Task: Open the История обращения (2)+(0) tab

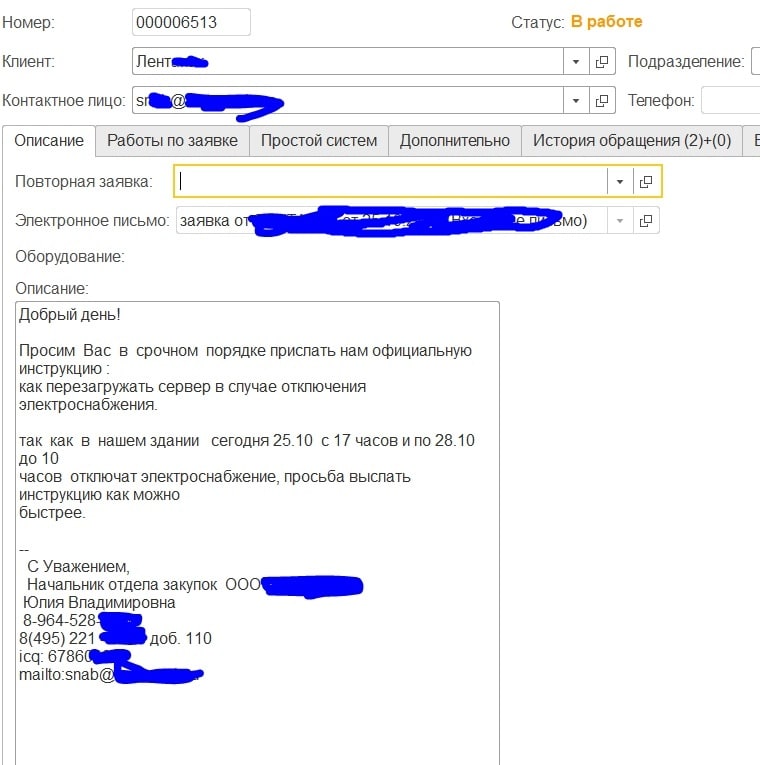Action: click(x=632, y=141)
